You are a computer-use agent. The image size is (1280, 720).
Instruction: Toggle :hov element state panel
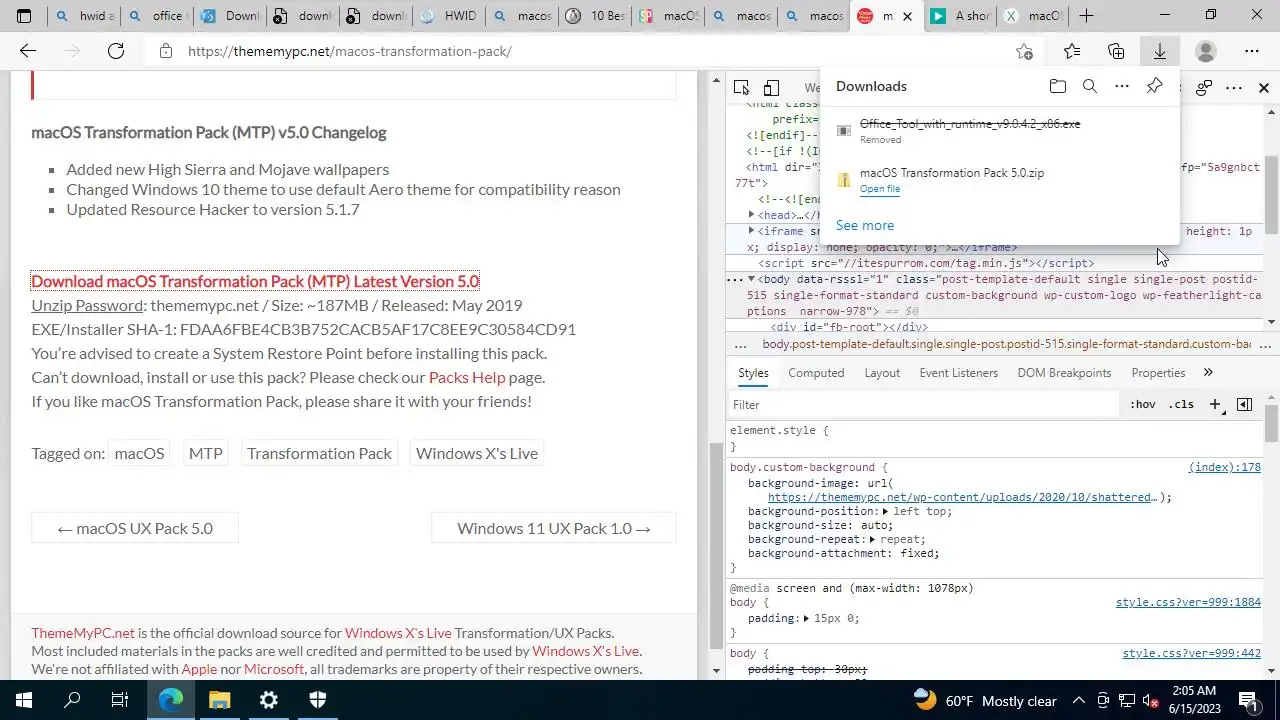pos(1142,405)
